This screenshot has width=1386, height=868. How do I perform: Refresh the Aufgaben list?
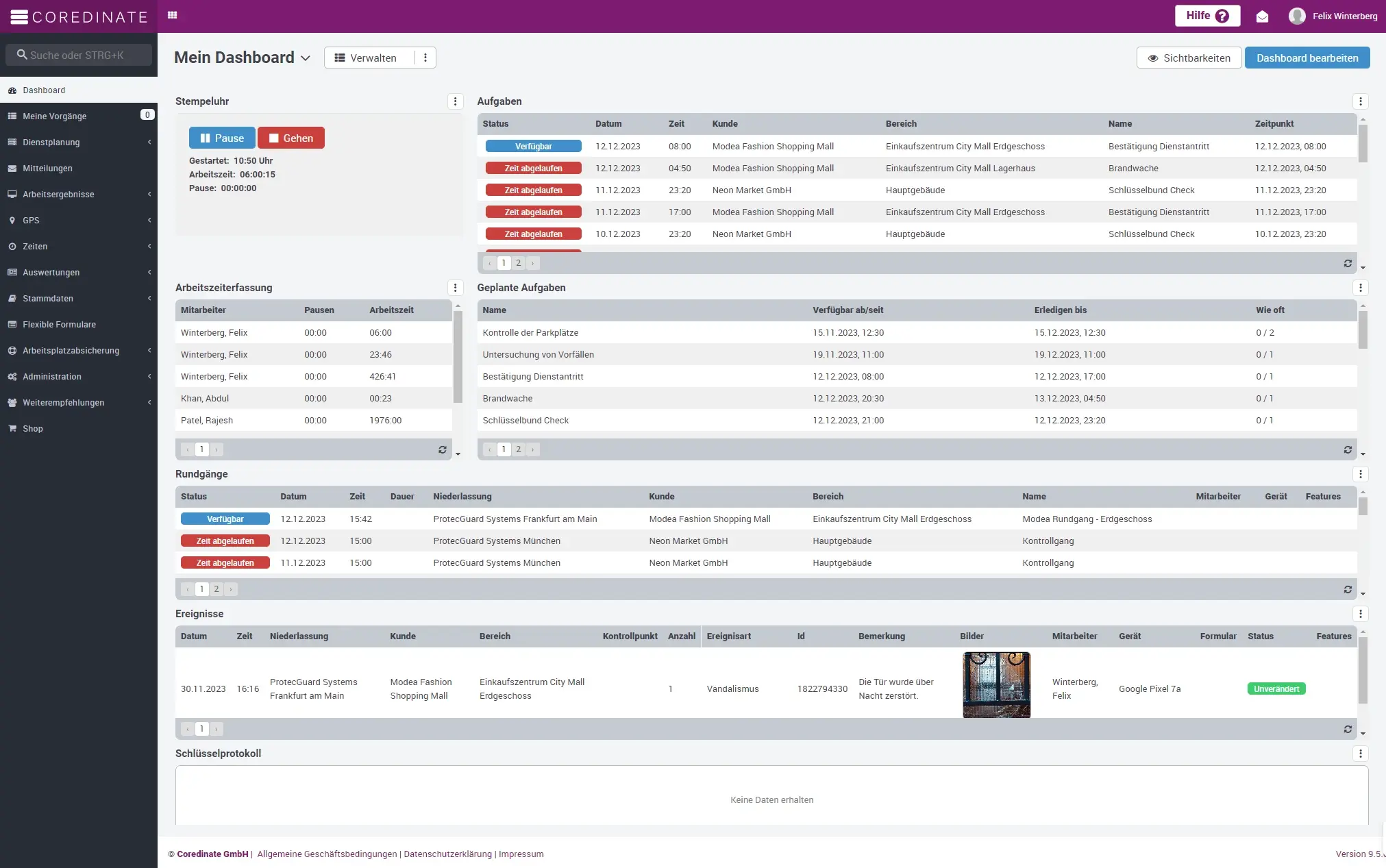1348,263
